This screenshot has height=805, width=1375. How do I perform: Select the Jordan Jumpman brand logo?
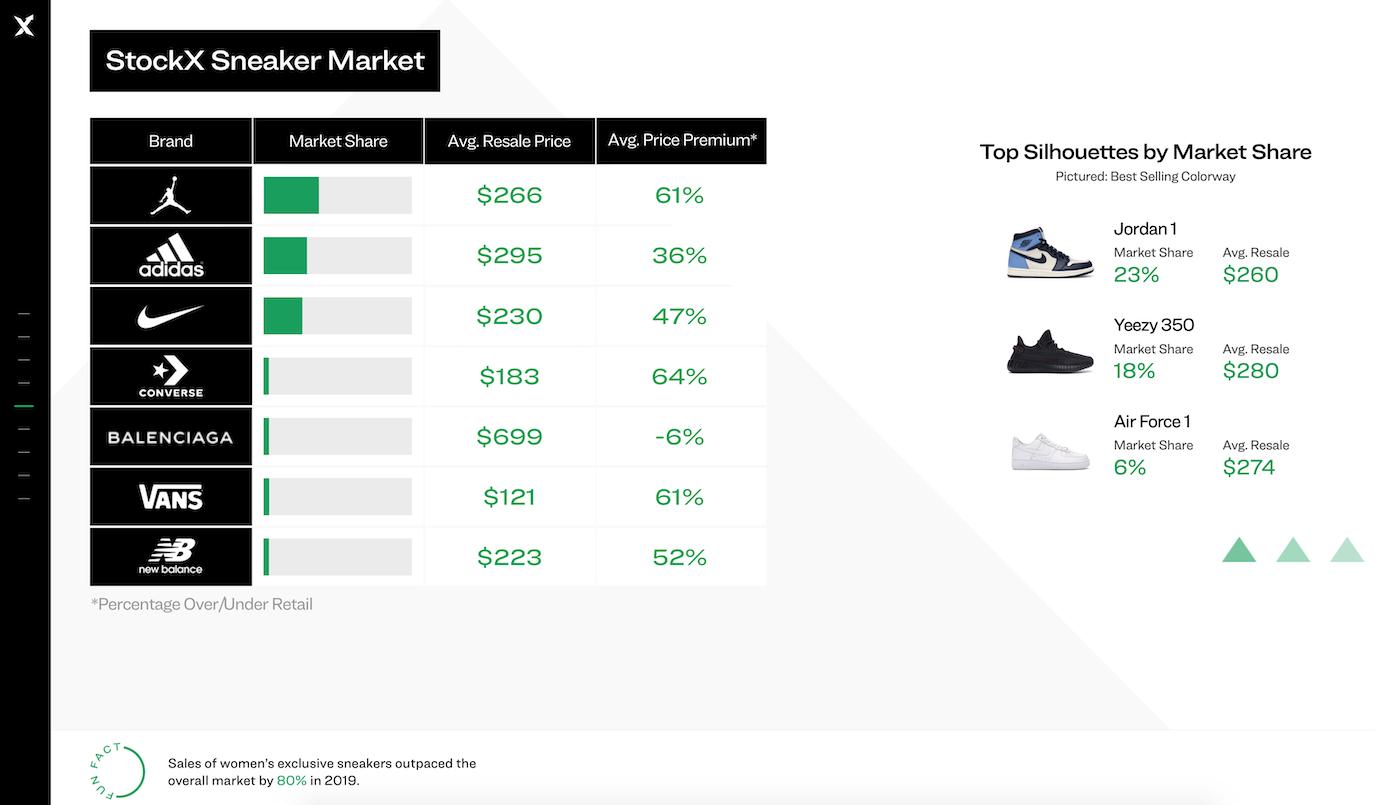(x=171, y=195)
